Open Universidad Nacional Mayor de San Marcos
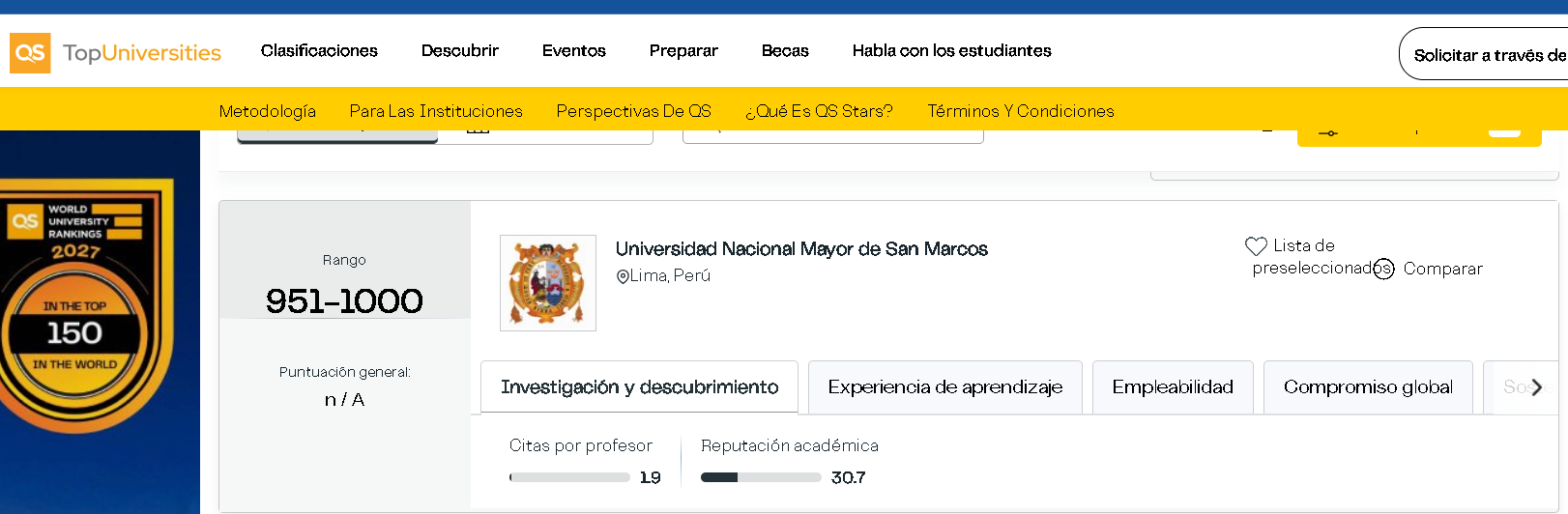 click(801, 249)
